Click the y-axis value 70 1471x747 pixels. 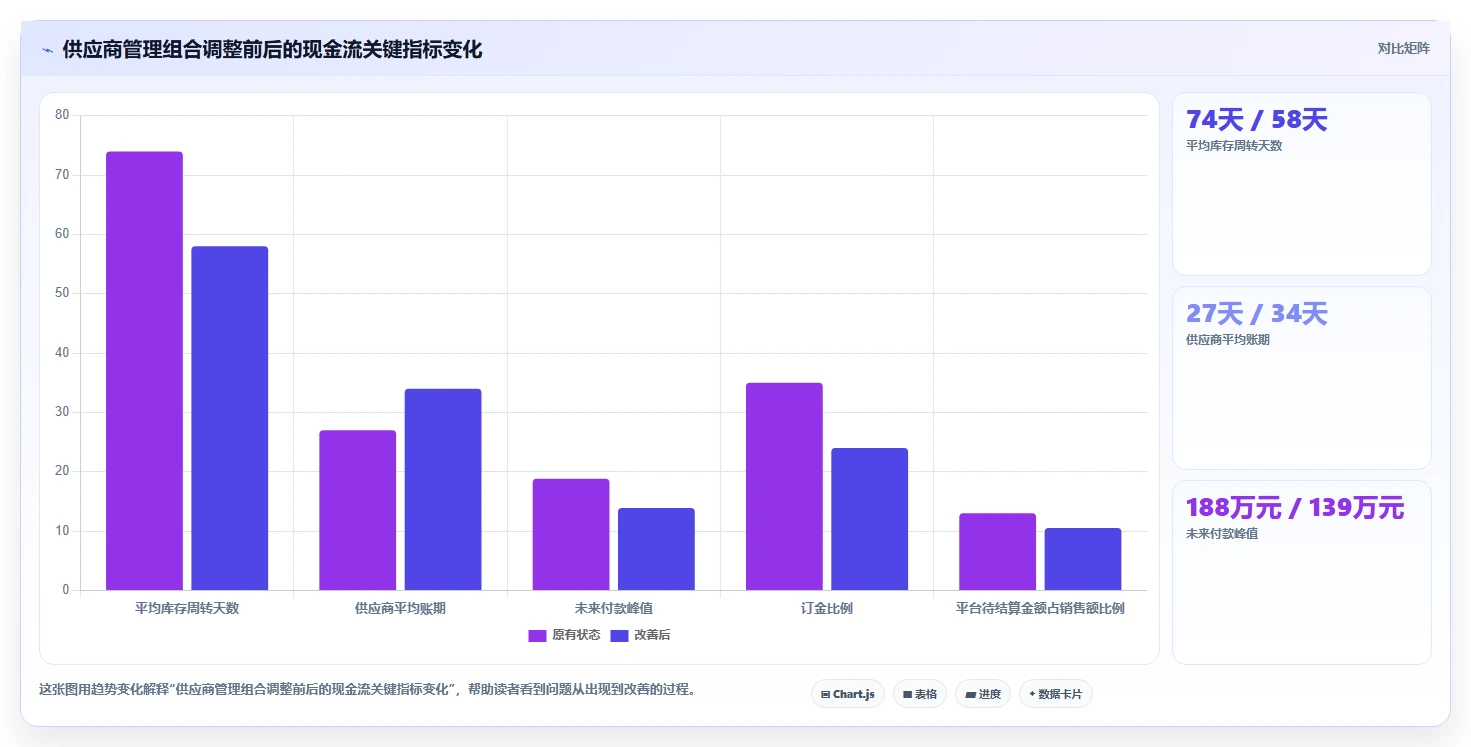[62, 175]
